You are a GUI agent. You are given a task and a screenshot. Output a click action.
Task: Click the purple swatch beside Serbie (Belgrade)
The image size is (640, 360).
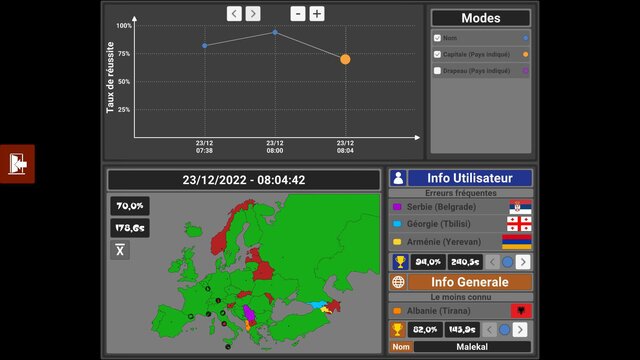tap(397, 207)
